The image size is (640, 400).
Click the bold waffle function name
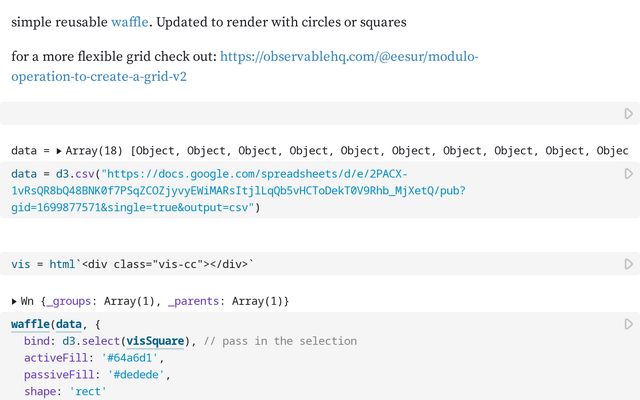(30, 324)
